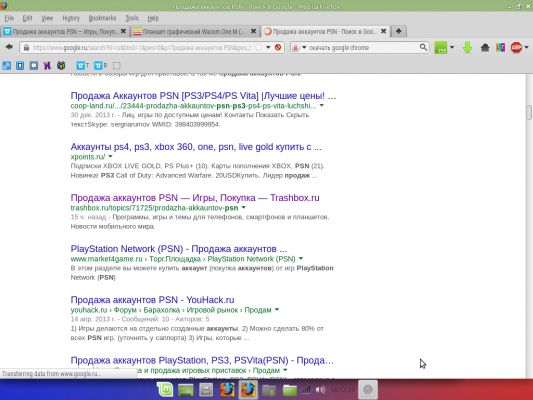
Task: Open the address bar history dropdown arrow
Action: (x=268, y=47)
